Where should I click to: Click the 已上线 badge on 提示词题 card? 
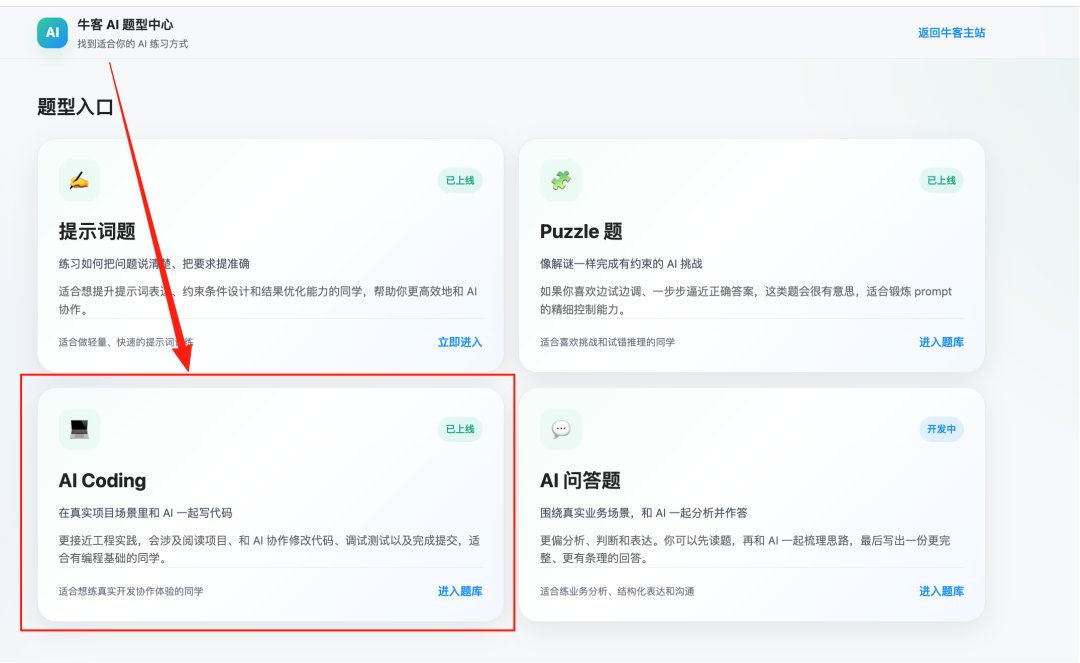[x=460, y=180]
